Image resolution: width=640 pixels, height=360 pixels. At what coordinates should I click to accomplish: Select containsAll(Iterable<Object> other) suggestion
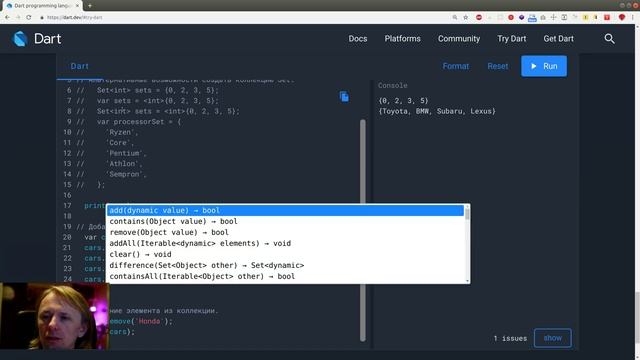(285, 276)
